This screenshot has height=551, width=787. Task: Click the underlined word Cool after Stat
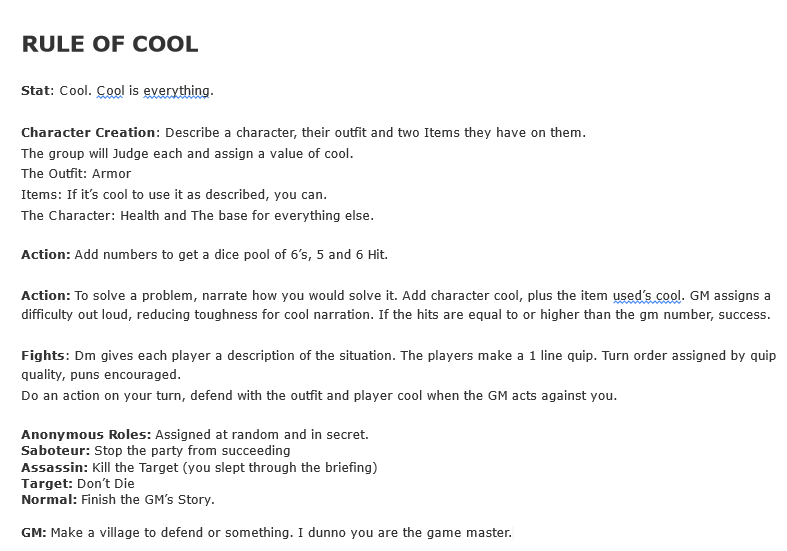tap(110, 91)
